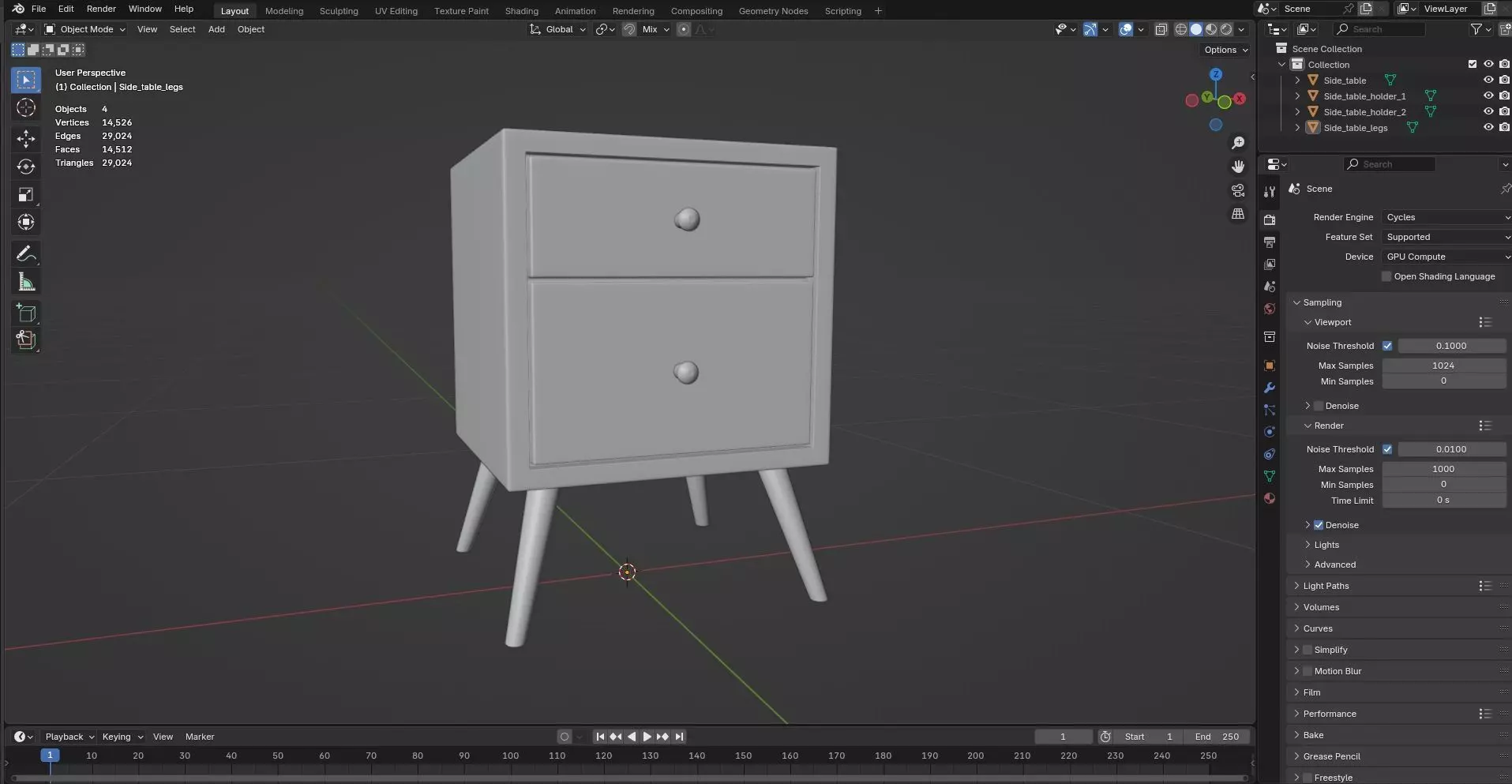Toggle camera view icon
The image size is (1512, 784).
point(1238,190)
